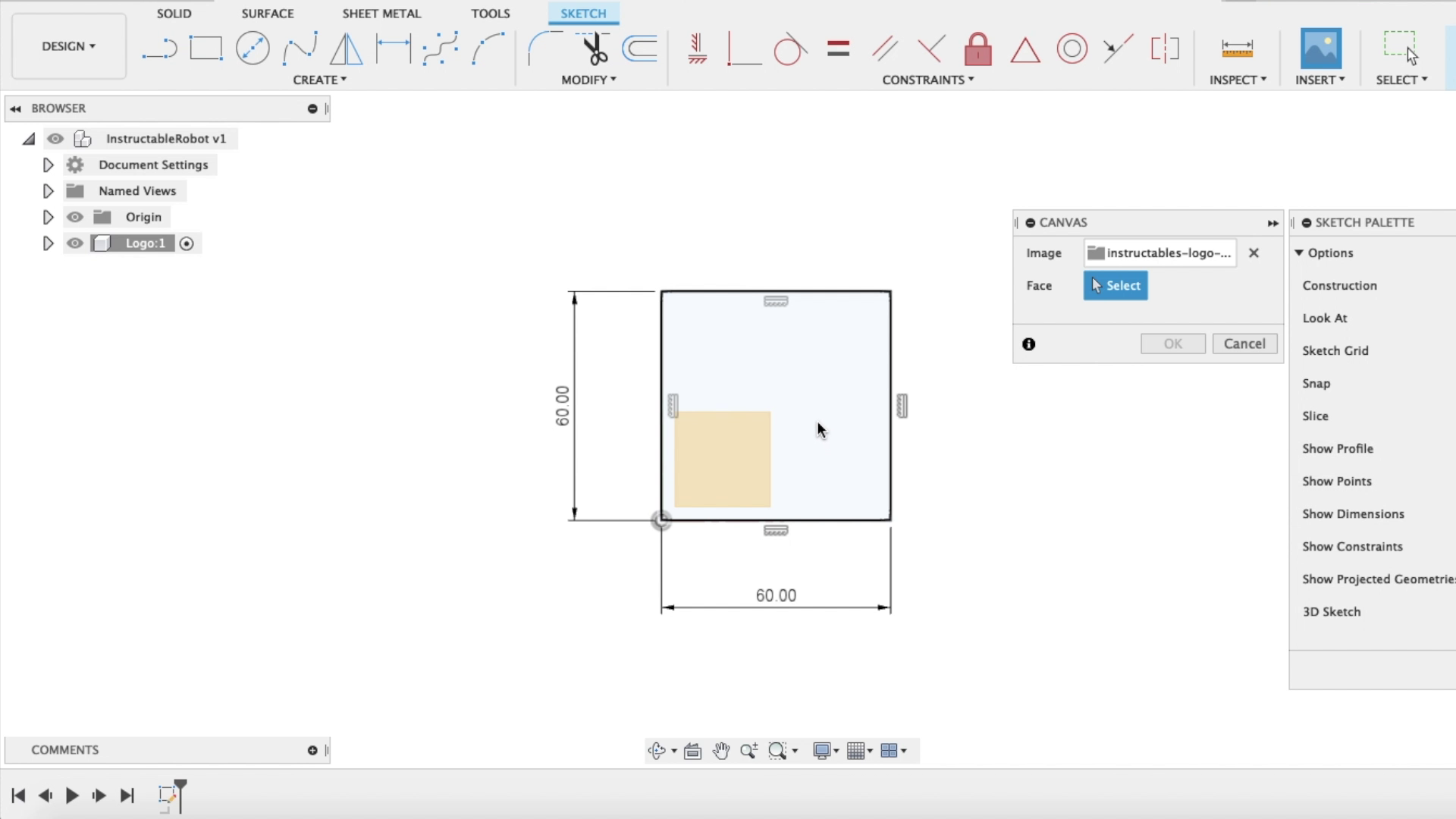Select the Rectangle sketch tool
1456x819 pixels.
pyautogui.click(x=206, y=49)
